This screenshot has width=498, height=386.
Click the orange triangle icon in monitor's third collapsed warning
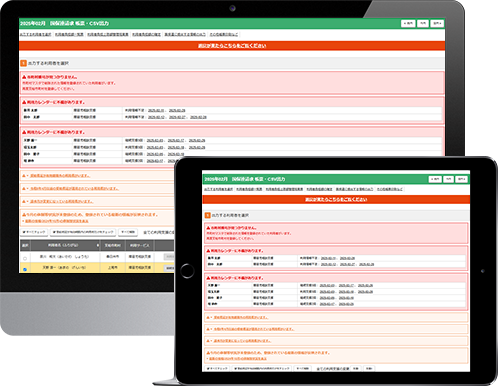24,201
